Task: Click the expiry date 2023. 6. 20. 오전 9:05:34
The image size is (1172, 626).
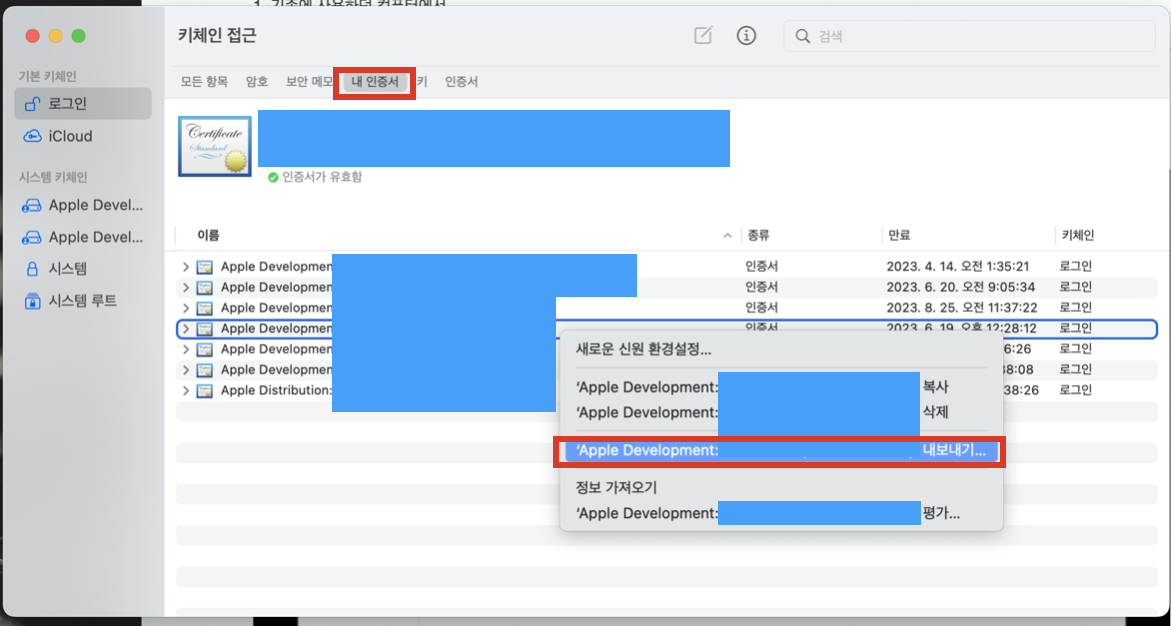Action: [960, 288]
